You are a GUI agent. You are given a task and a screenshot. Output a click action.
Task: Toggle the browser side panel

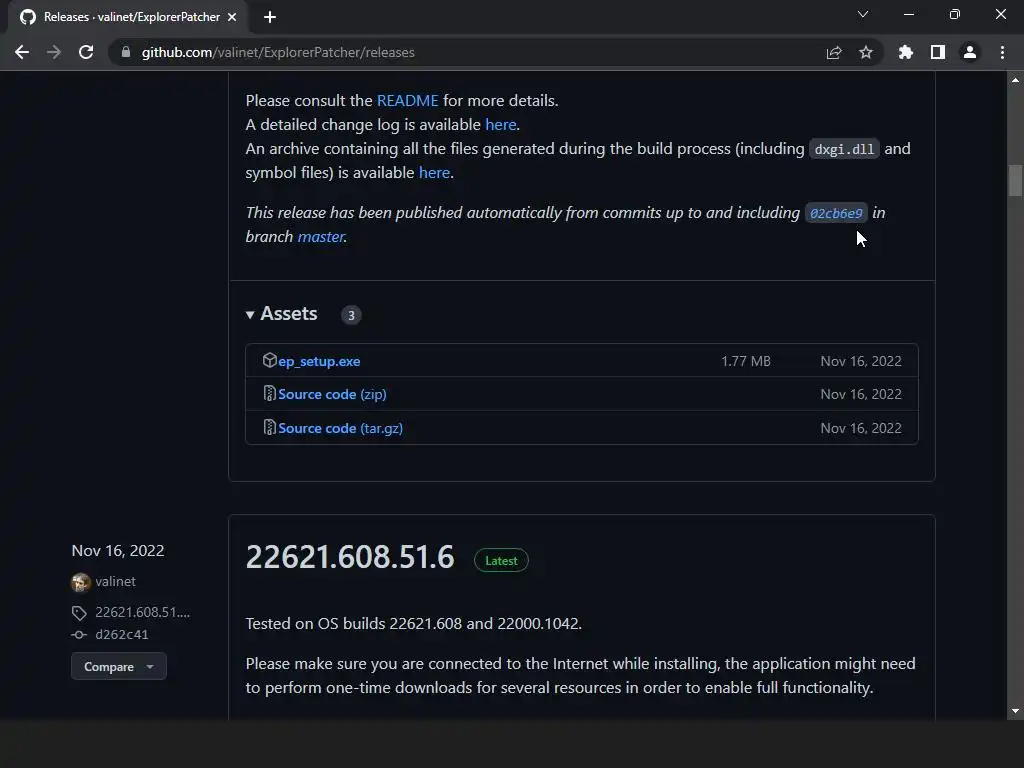[938, 52]
